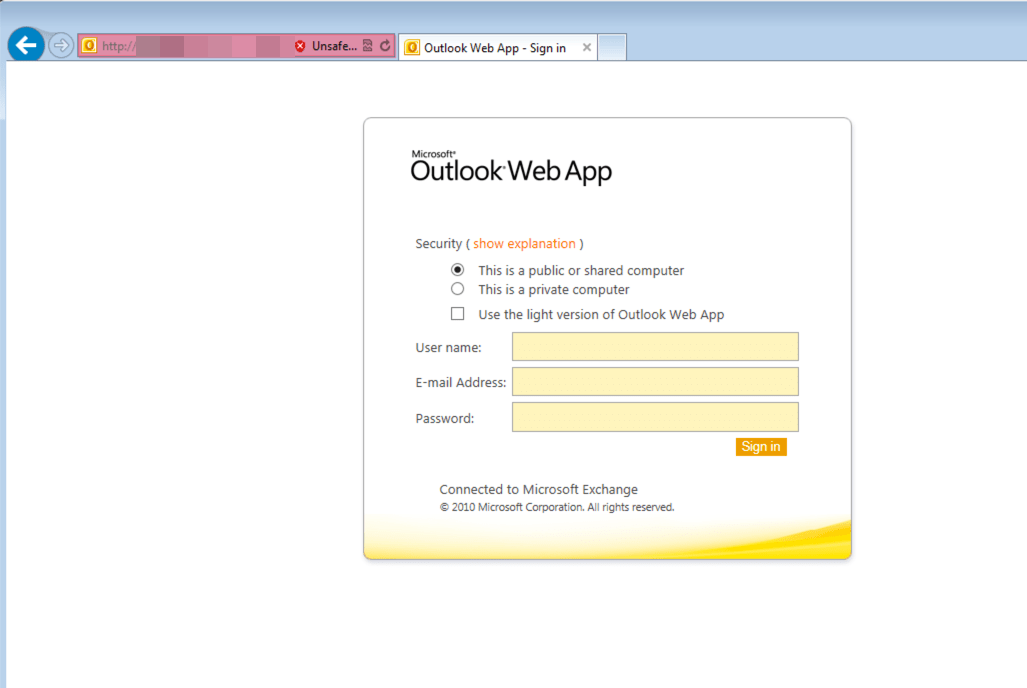The image size is (1027, 688).
Task: Open the 'show explanation' security link
Action: point(524,244)
